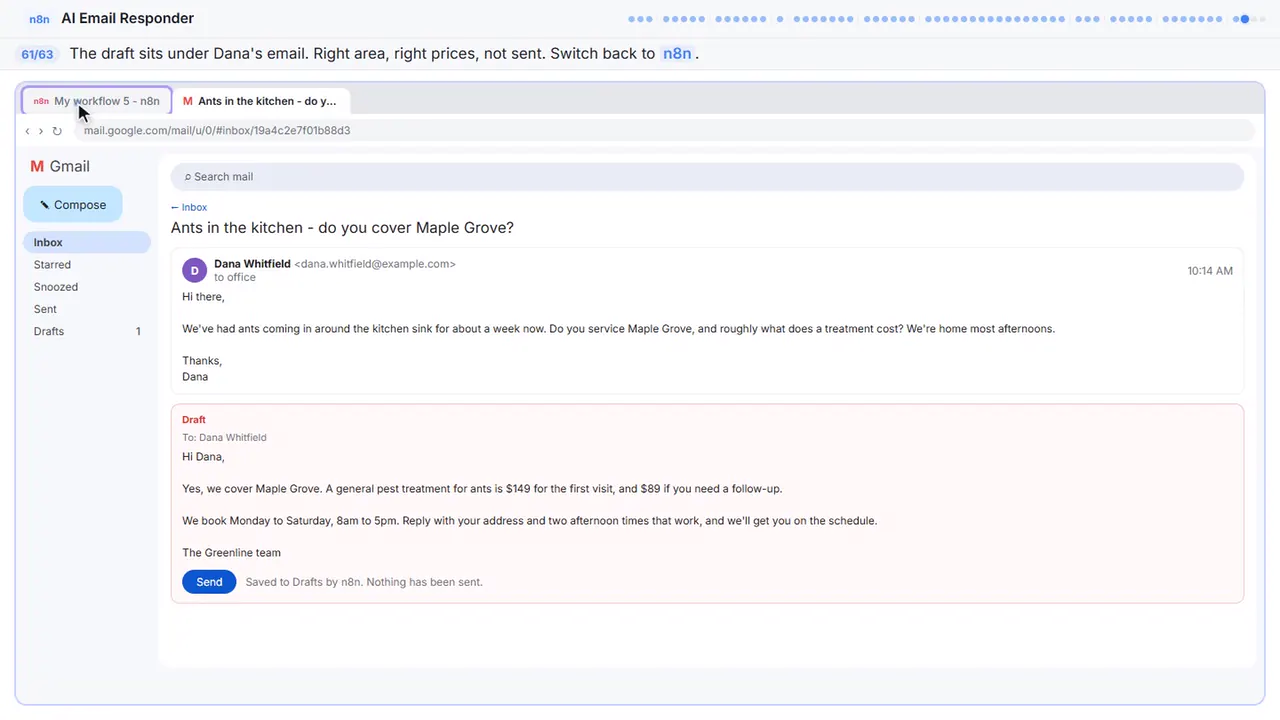This screenshot has height=720, width=1280.
Task: Click the 10:14 AM timestamp
Action: 1210,271
